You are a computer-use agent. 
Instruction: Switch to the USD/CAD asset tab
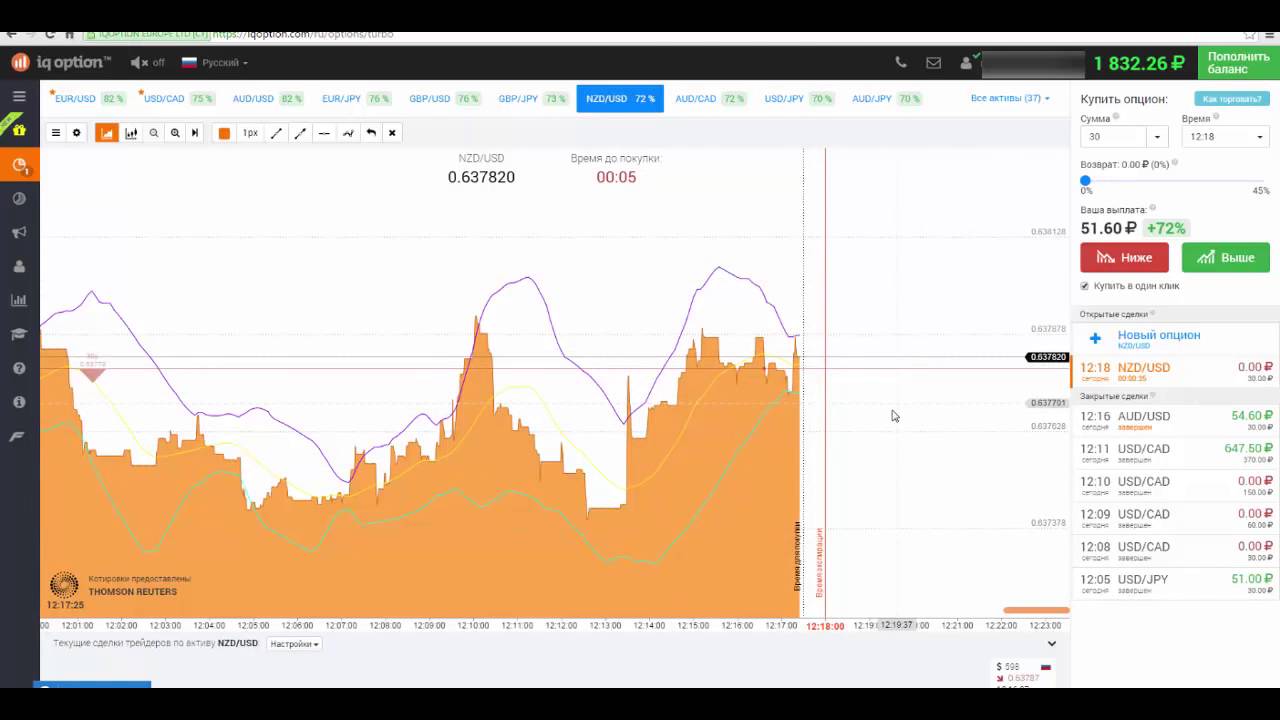(177, 99)
